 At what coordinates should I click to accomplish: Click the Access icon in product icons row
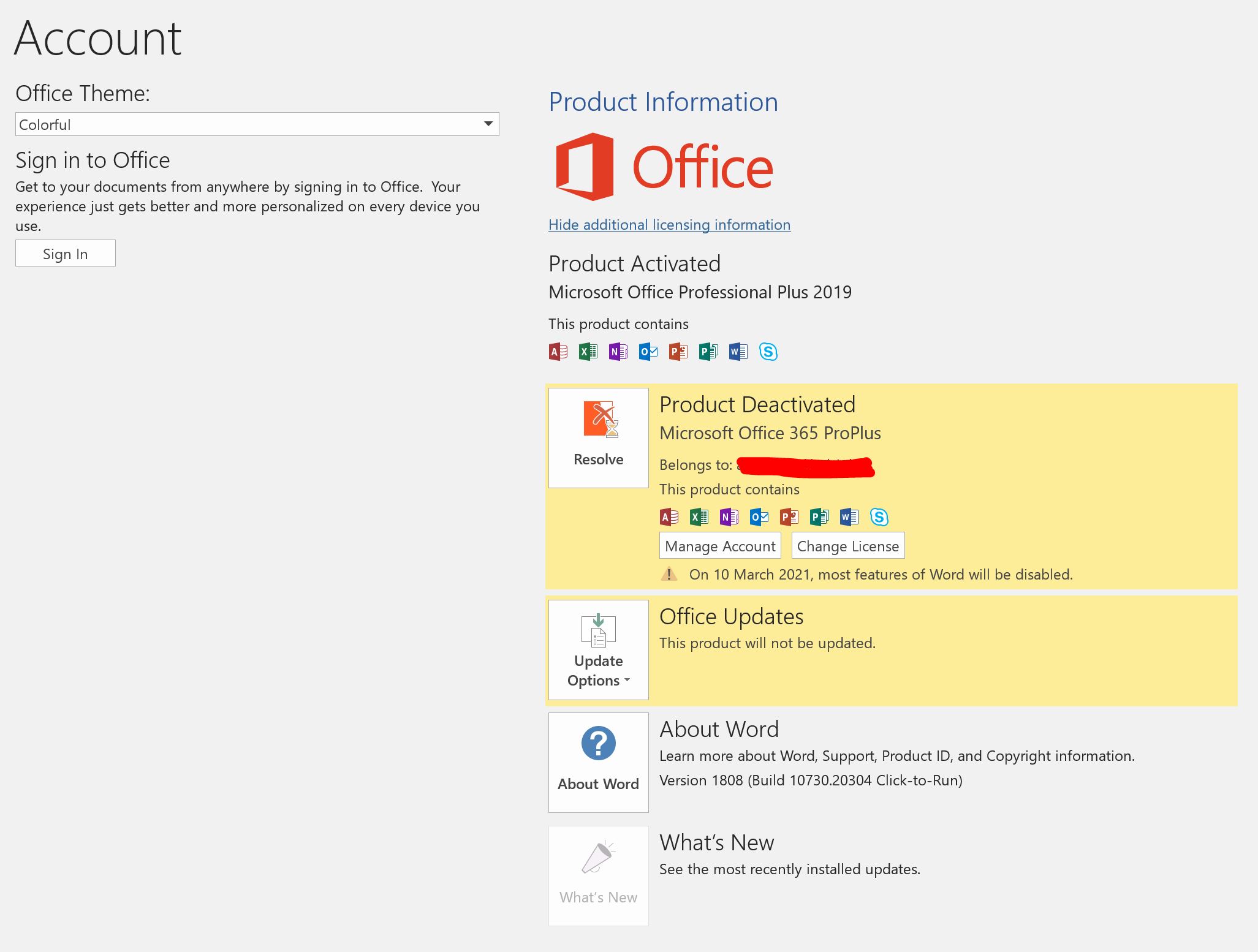(x=558, y=351)
